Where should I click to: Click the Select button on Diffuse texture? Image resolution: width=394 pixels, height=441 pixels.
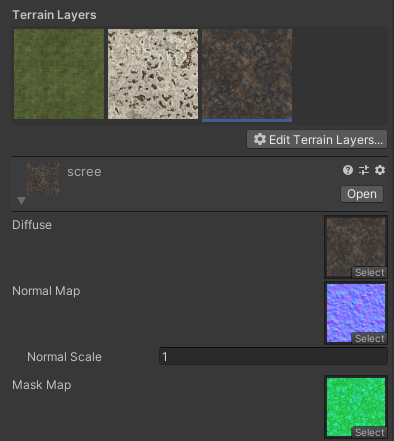369,272
